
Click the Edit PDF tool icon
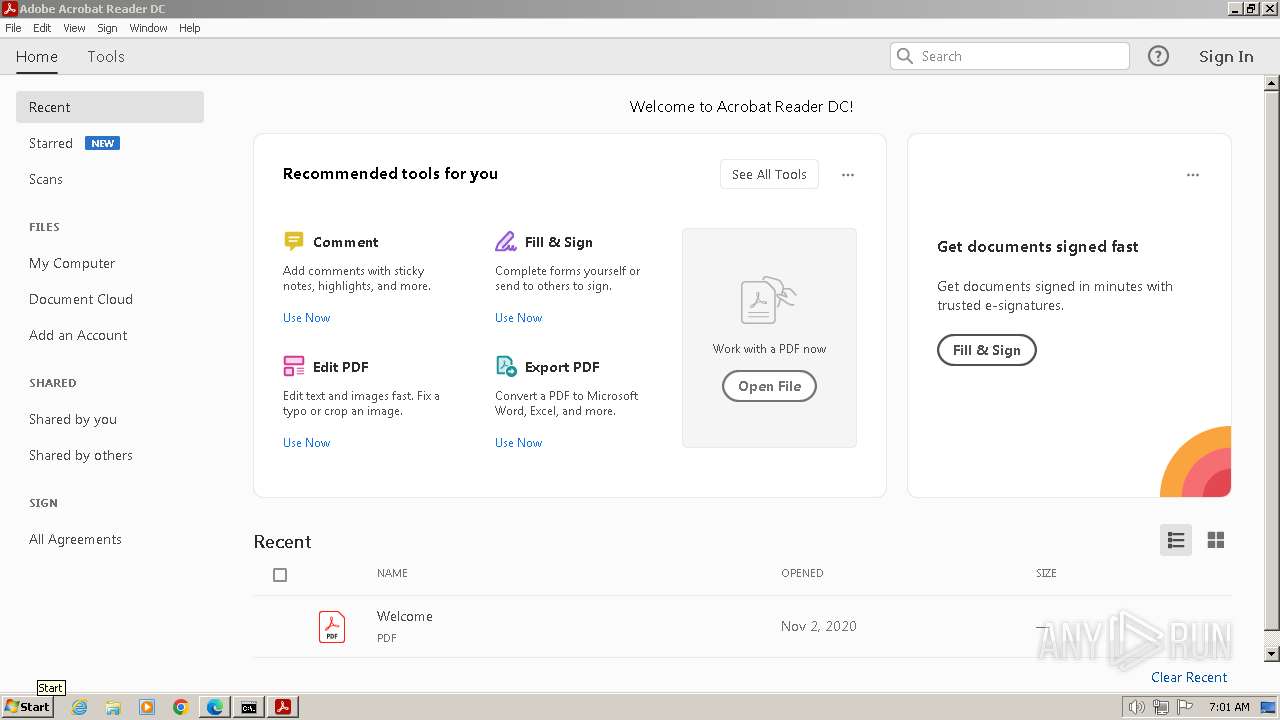(294, 366)
